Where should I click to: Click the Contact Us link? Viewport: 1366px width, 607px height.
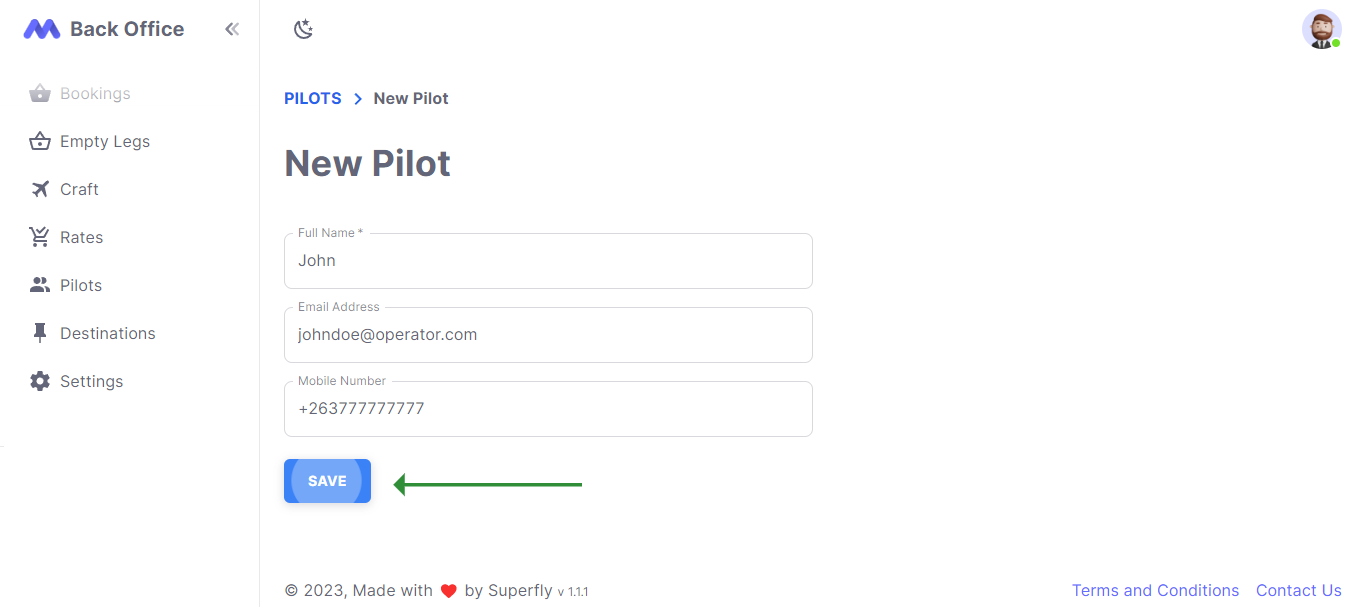pos(1298,590)
